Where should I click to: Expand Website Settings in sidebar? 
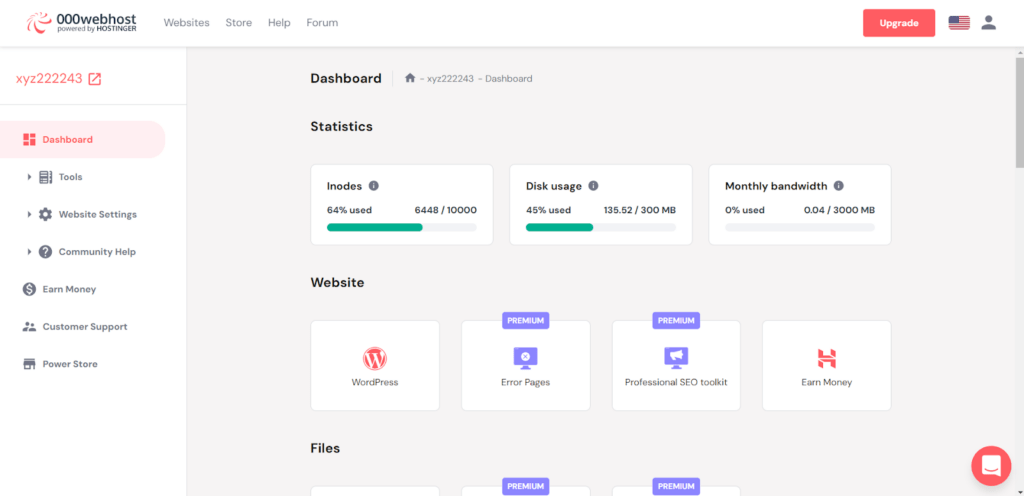[97, 214]
